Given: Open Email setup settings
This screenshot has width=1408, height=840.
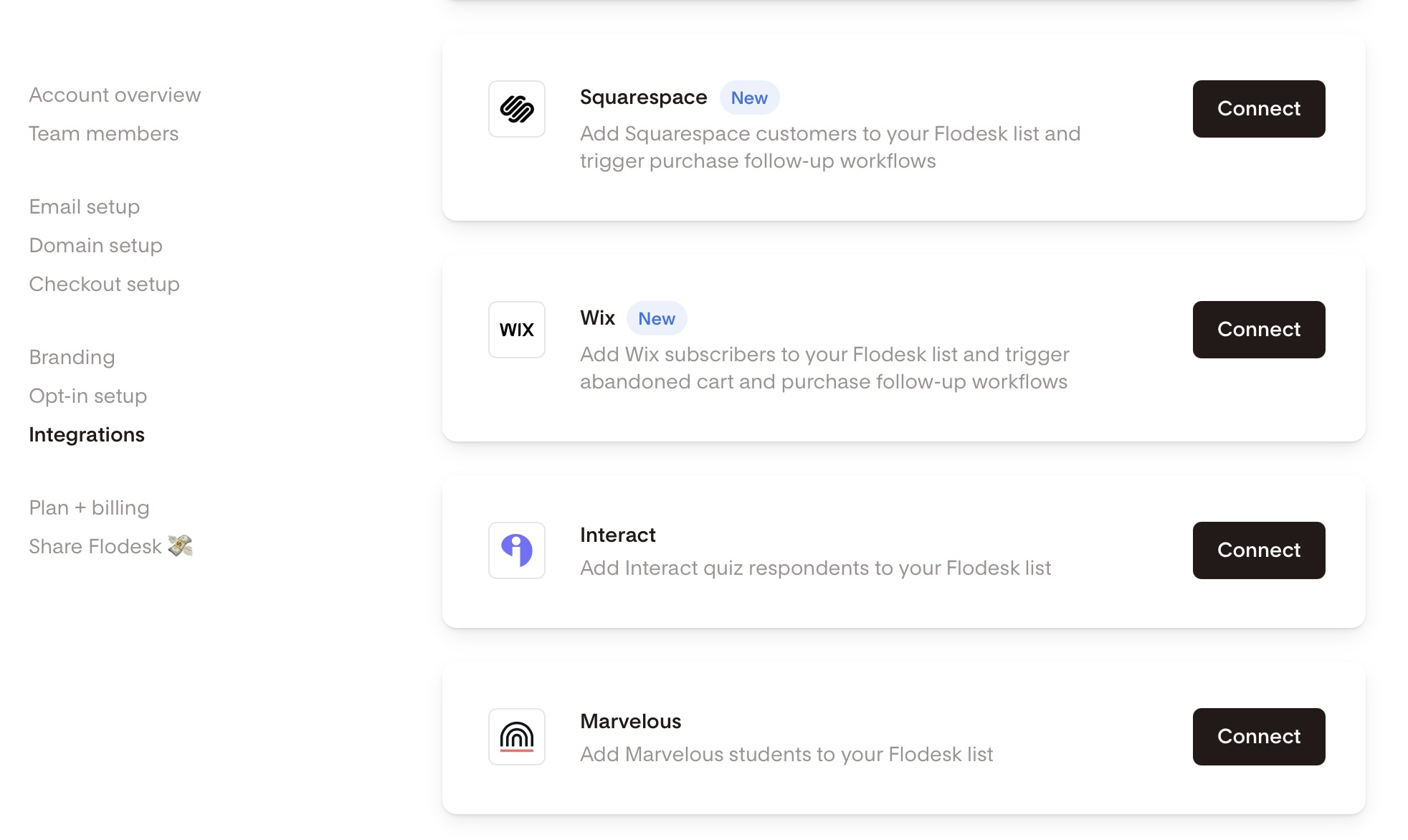Looking at the screenshot, I should click(x=85, y=206).
